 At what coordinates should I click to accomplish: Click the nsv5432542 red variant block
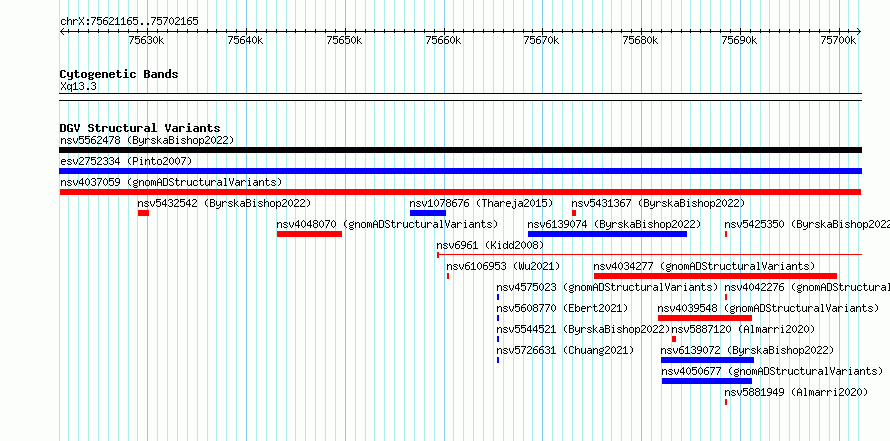pos(143,213)
